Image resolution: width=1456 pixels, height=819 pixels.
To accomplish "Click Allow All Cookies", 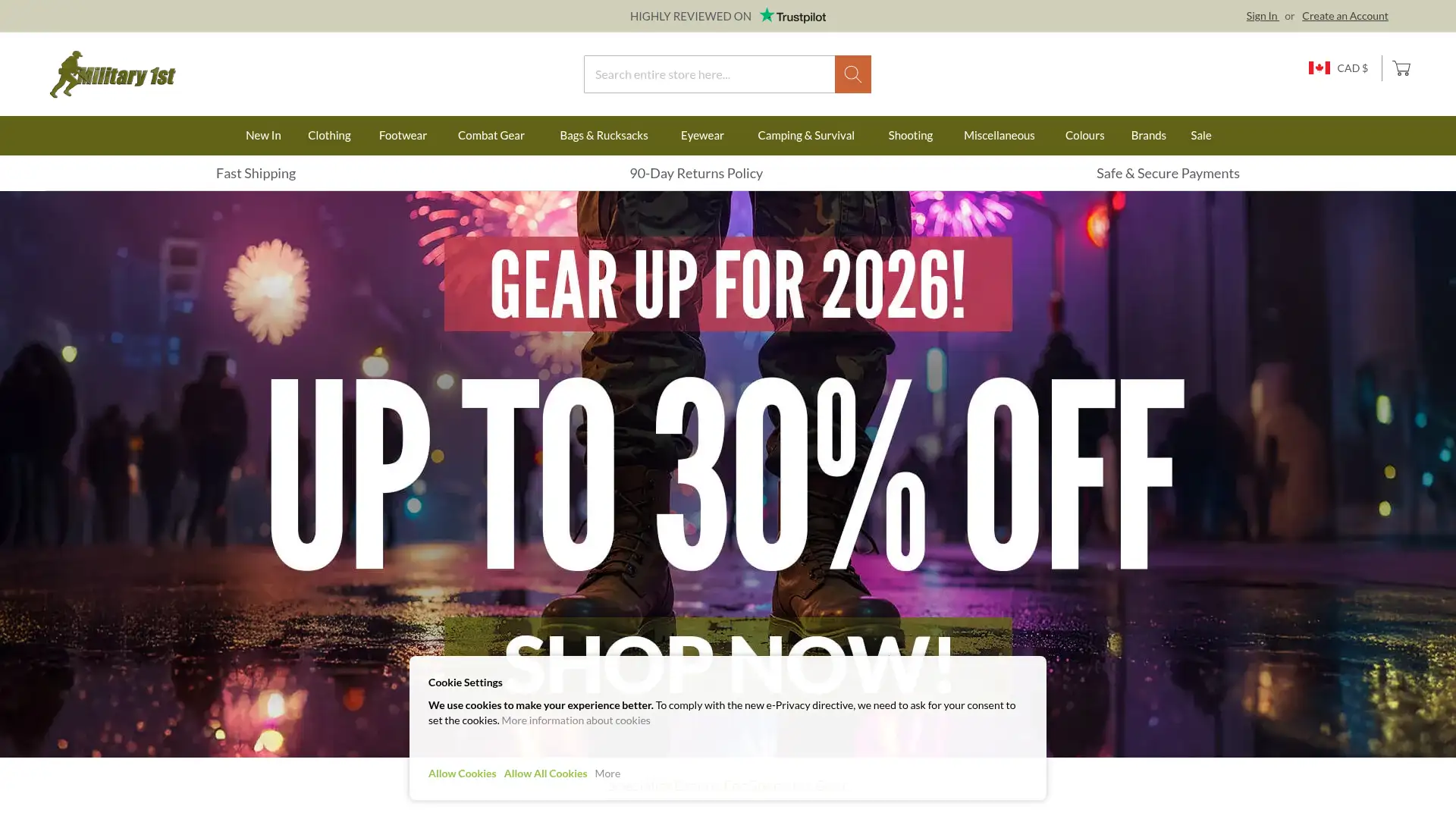I will (x=545, y=773).
